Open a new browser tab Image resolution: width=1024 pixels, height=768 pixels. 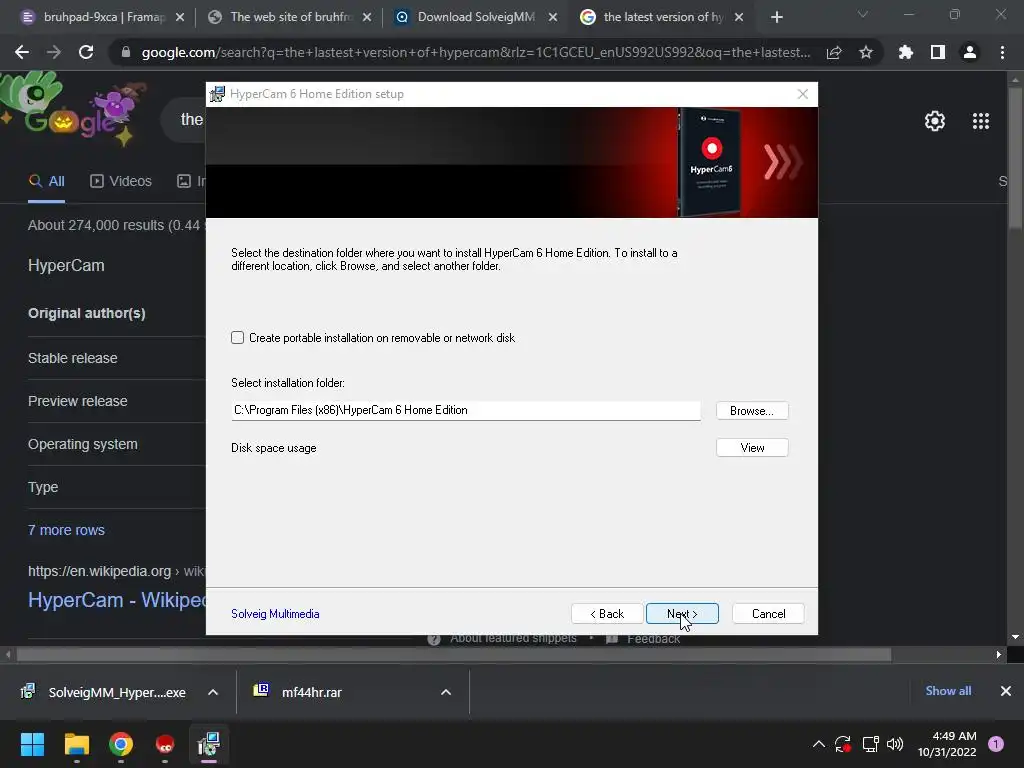[776, 18]
